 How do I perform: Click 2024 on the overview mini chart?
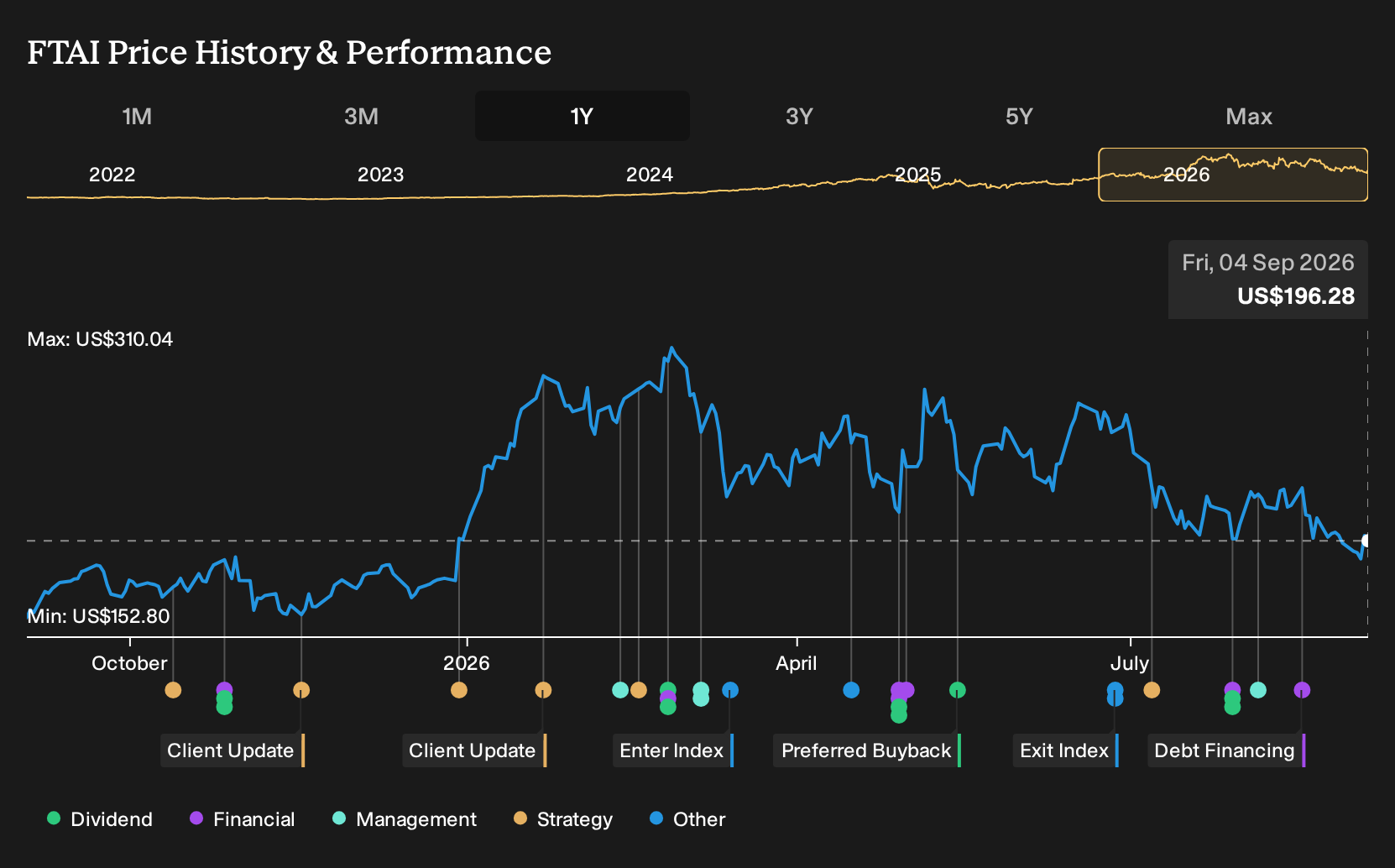pyautogui.click(x=650, y=175)
